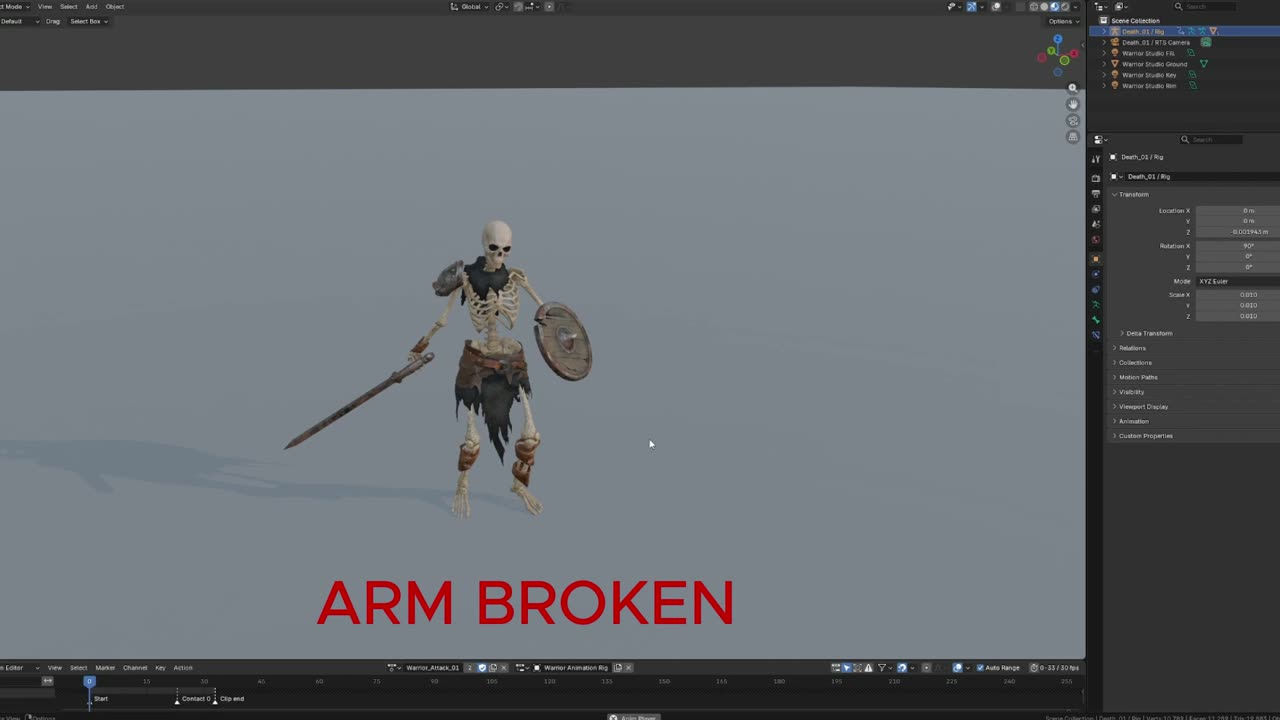Open the rotation Mode XYZ Euler dropdown
The height and width of the screenshot is (720, 1280).
click(1238, 281)
